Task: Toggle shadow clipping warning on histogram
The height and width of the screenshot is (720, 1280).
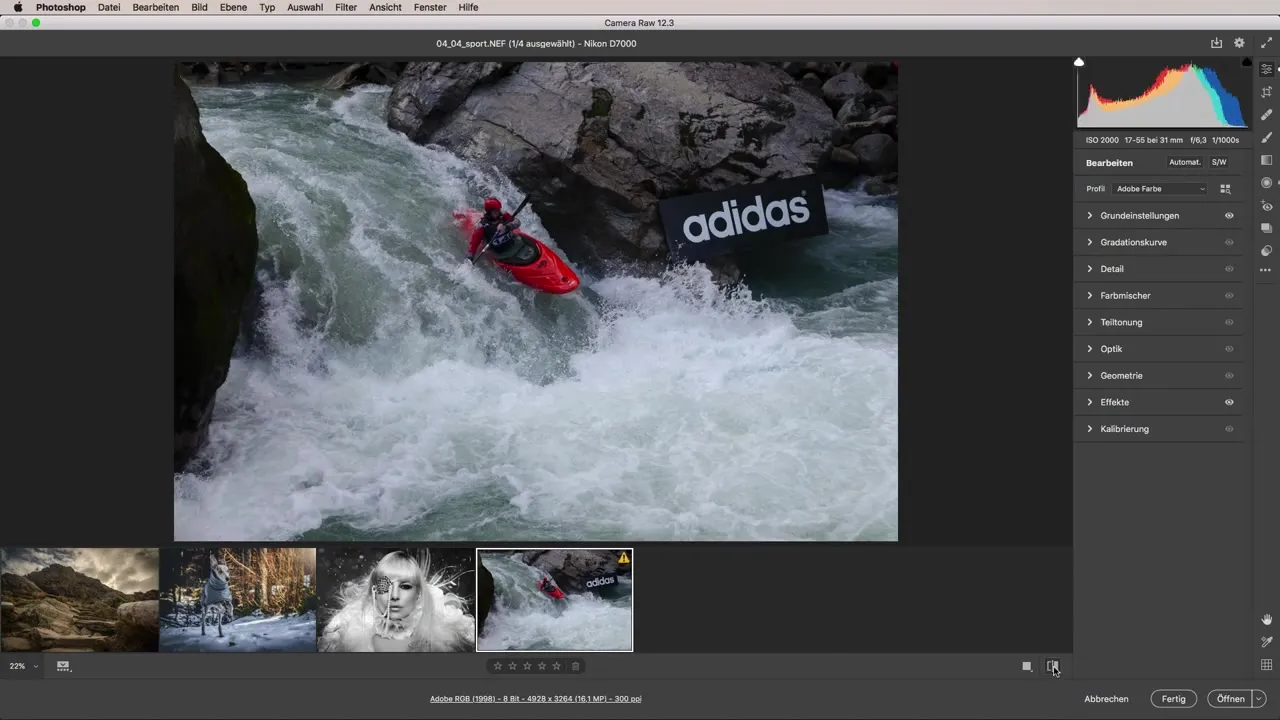Action: pos(1079,62)
